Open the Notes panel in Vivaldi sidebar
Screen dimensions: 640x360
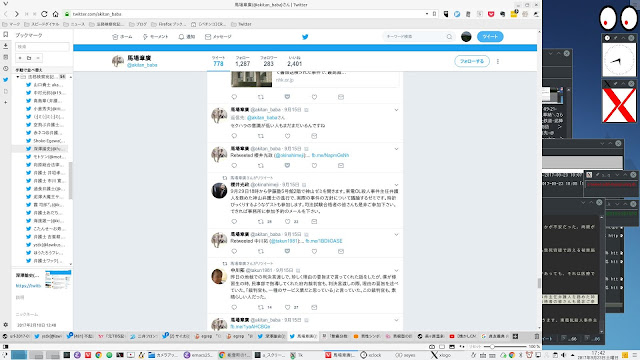[5, 57]
